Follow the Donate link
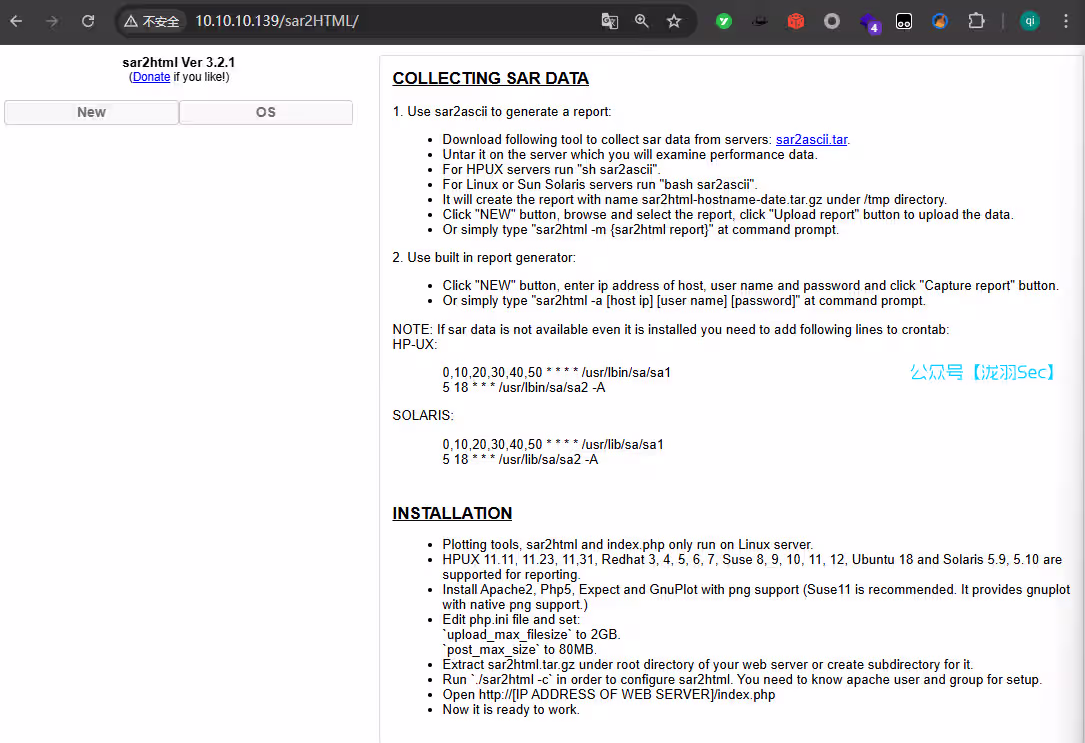This screenshot has width=1085, height=743. (151, 77)
